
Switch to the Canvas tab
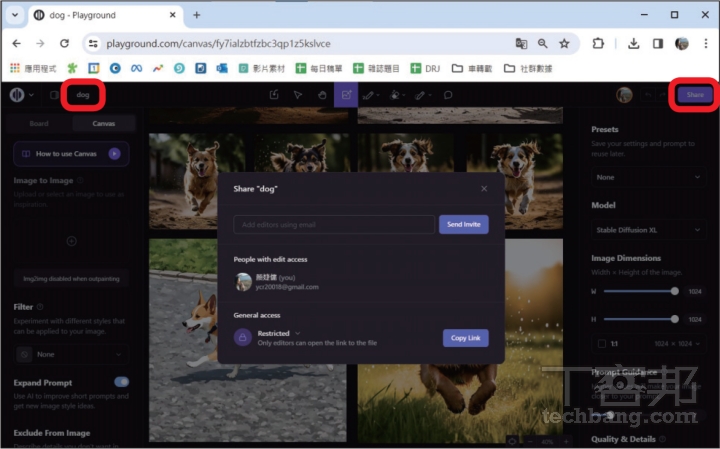coord(104,123)
